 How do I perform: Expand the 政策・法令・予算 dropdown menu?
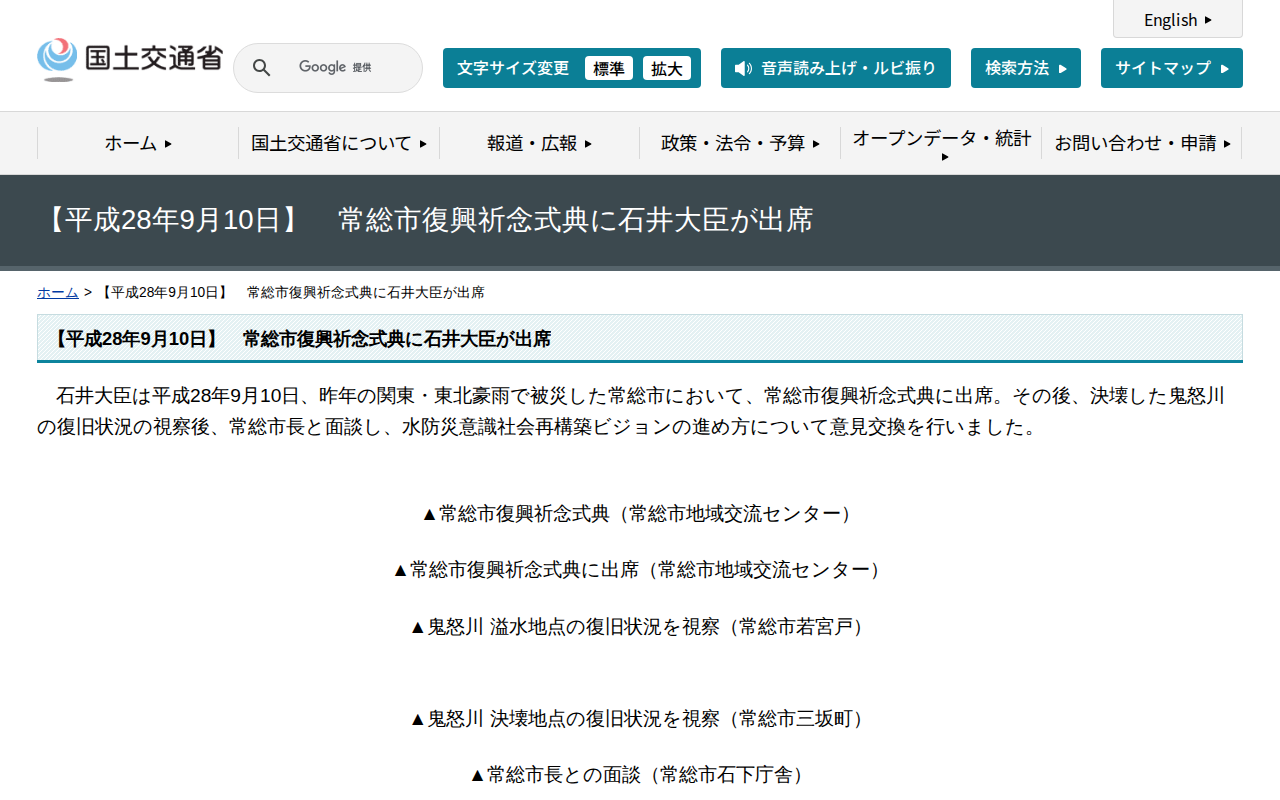[x=739, y=143]
